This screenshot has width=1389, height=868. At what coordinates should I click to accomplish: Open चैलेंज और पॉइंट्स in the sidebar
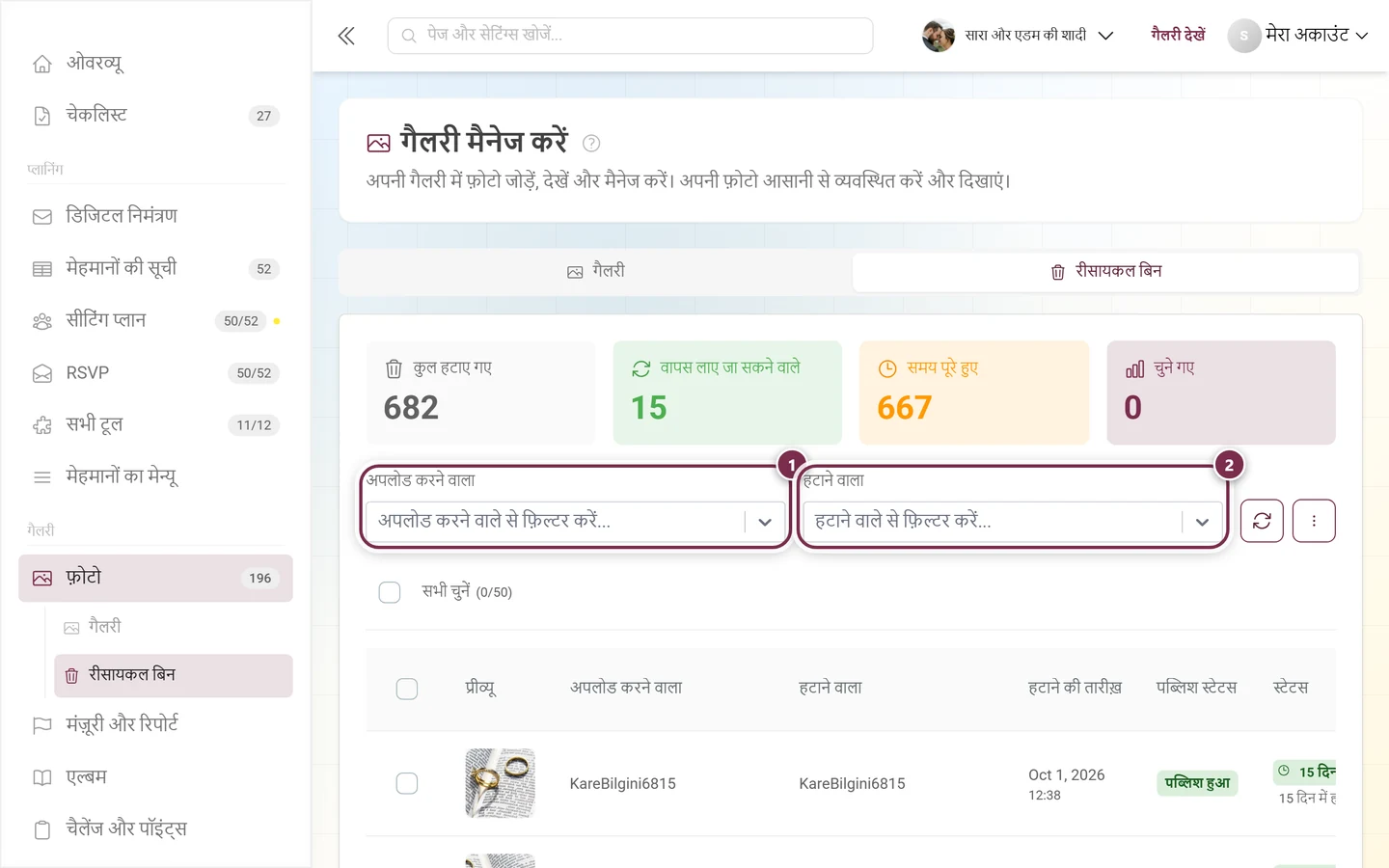pyautogui.click(x=155, y=829)
